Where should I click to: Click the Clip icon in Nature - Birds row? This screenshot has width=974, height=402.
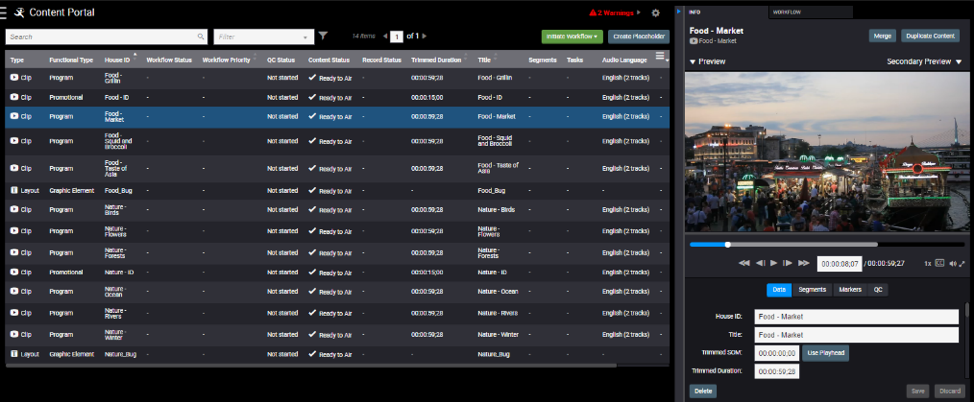click(x=14, y=209)
